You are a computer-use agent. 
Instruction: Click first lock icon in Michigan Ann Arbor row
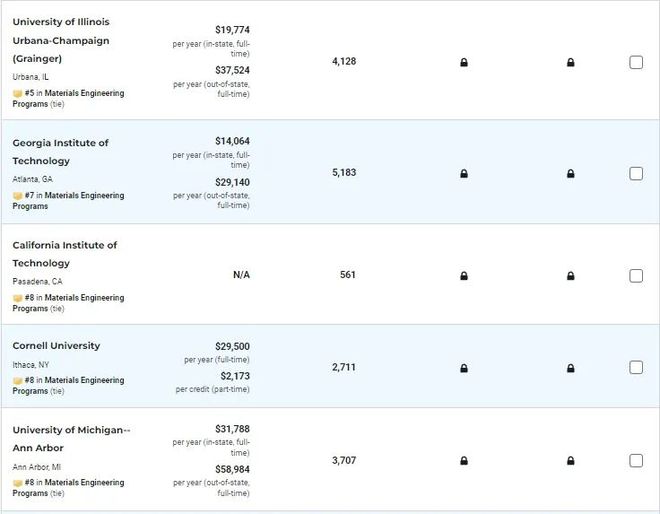point(464,462)
